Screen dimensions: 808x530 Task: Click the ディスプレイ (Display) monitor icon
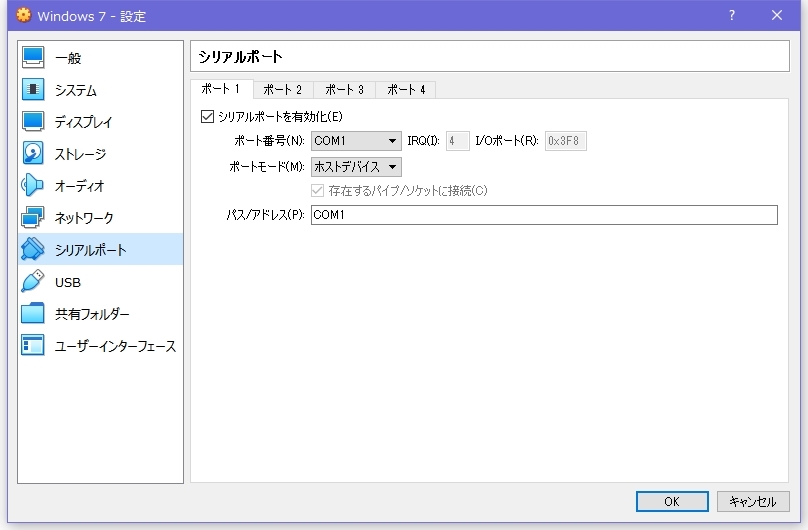point(33,122)
